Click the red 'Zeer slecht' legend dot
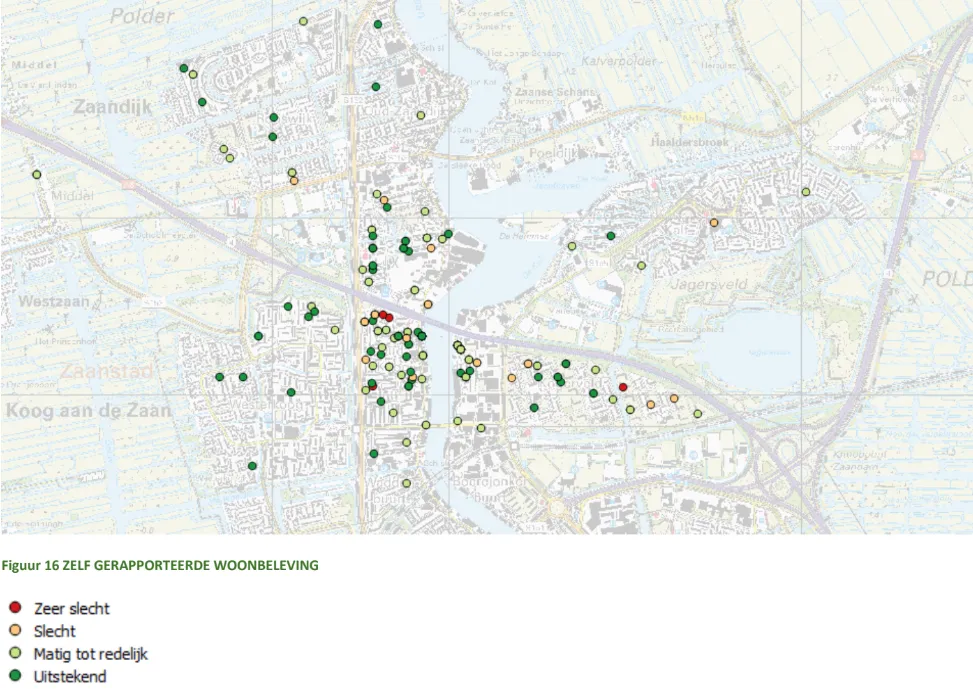Viewport: 973px width, 689px height. [15, 608]
